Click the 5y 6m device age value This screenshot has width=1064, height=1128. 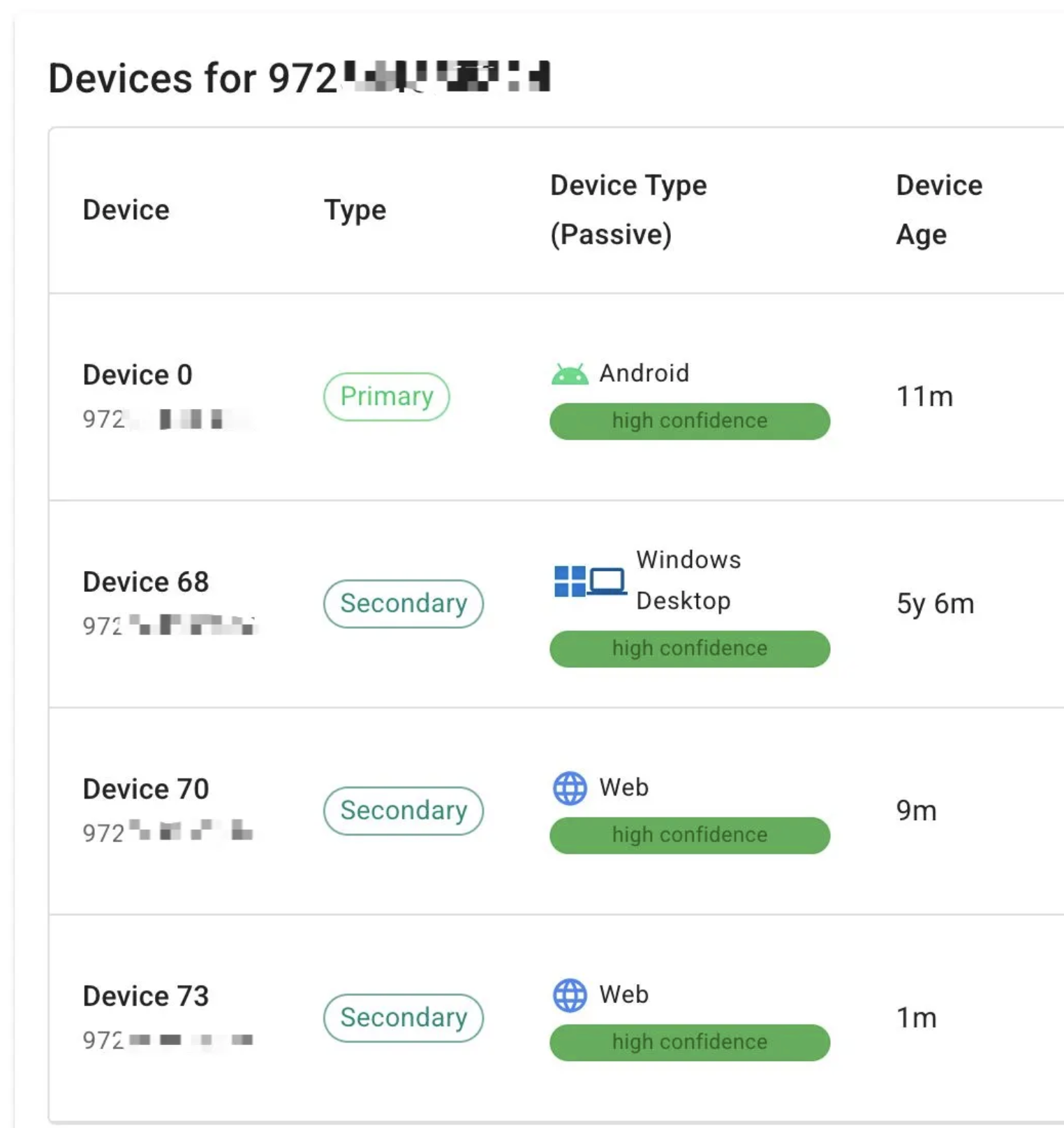point(935,604)
